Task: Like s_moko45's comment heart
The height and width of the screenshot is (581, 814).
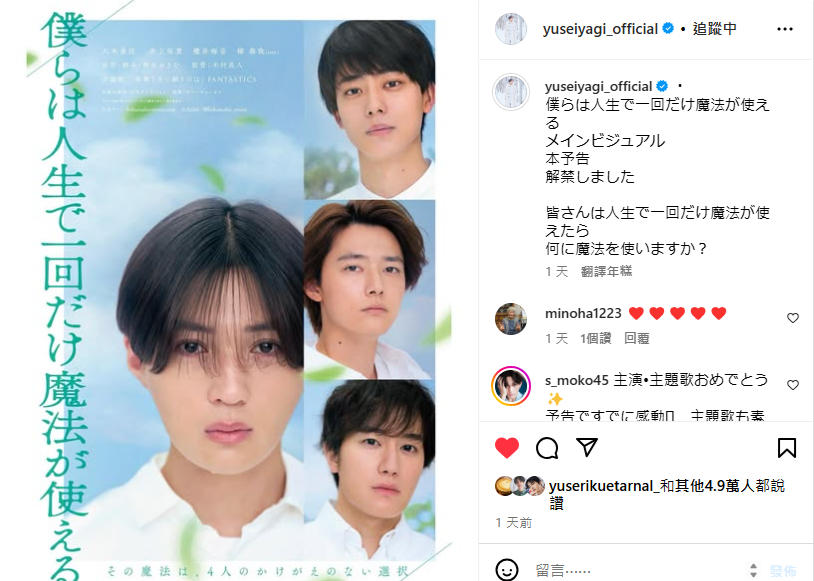Action: (x=792, y=385)
